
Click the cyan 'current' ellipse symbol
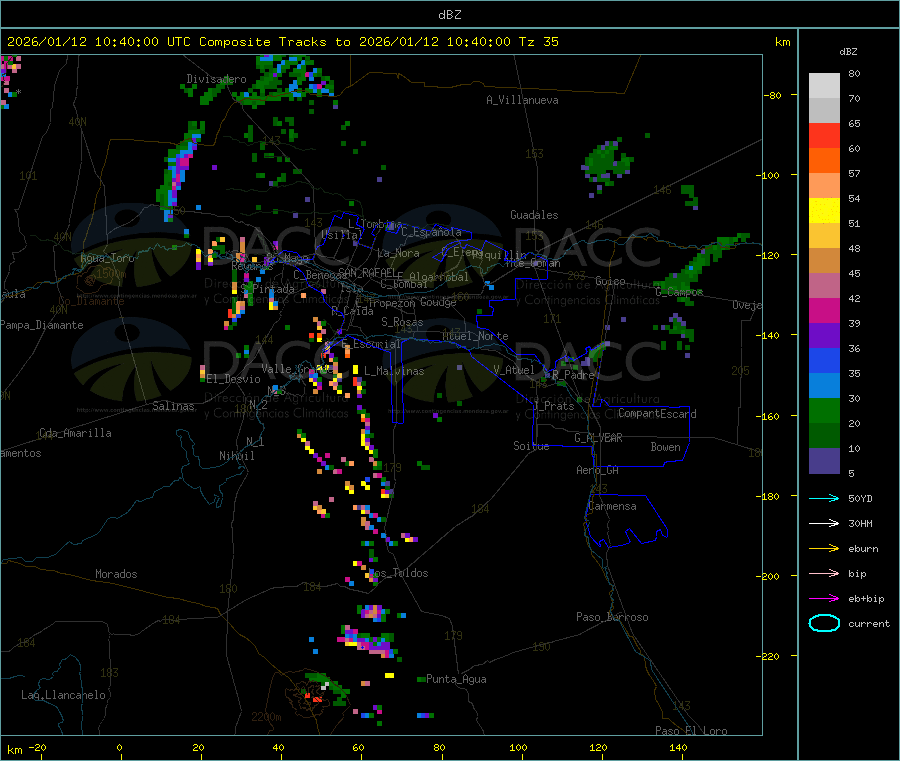click(824, 623)
